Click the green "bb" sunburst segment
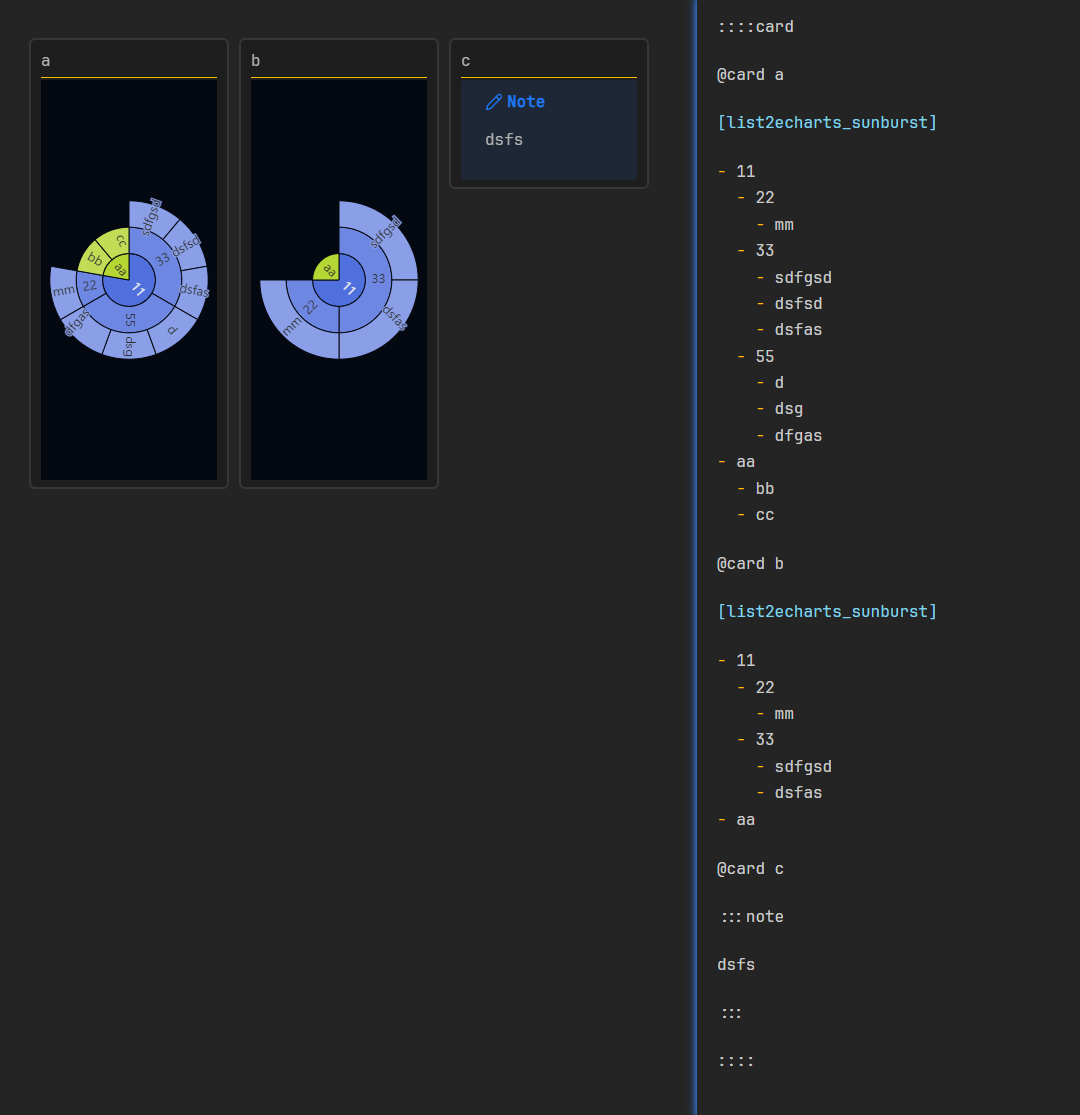The image size is (1080, 1115). click(95, 260)
